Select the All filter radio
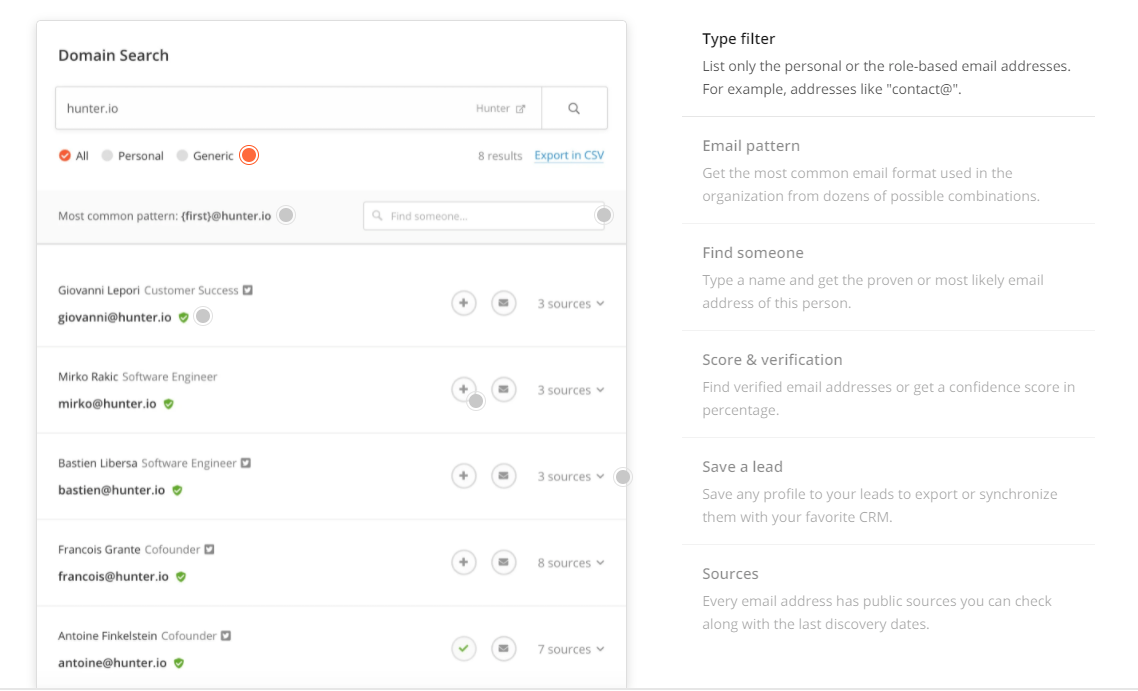 coord(65,155)
